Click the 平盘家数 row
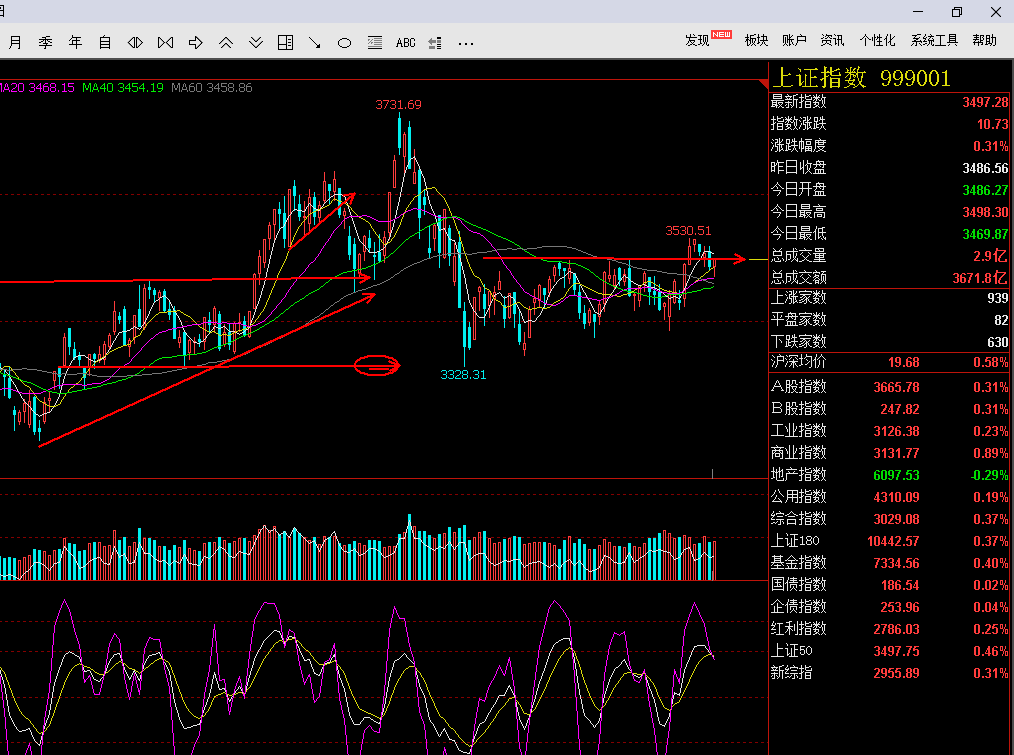The image size is (1014, 755). click(x=889, y=320)
